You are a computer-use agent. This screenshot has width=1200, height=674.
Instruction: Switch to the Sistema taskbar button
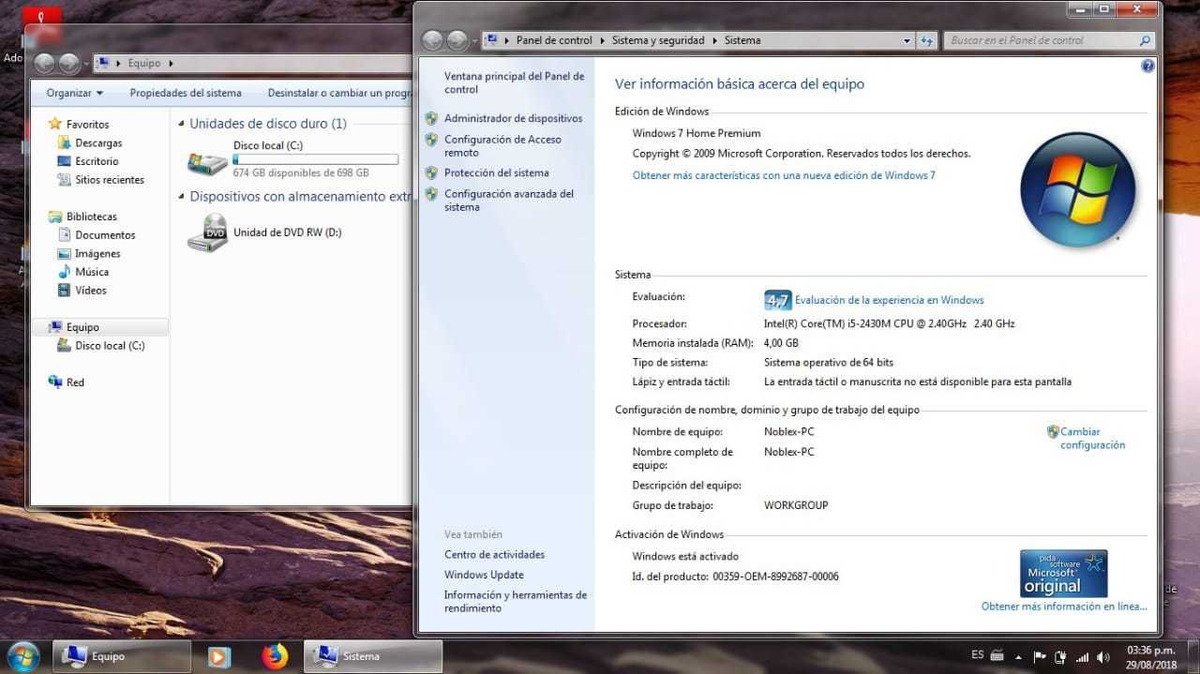(373, 657)
